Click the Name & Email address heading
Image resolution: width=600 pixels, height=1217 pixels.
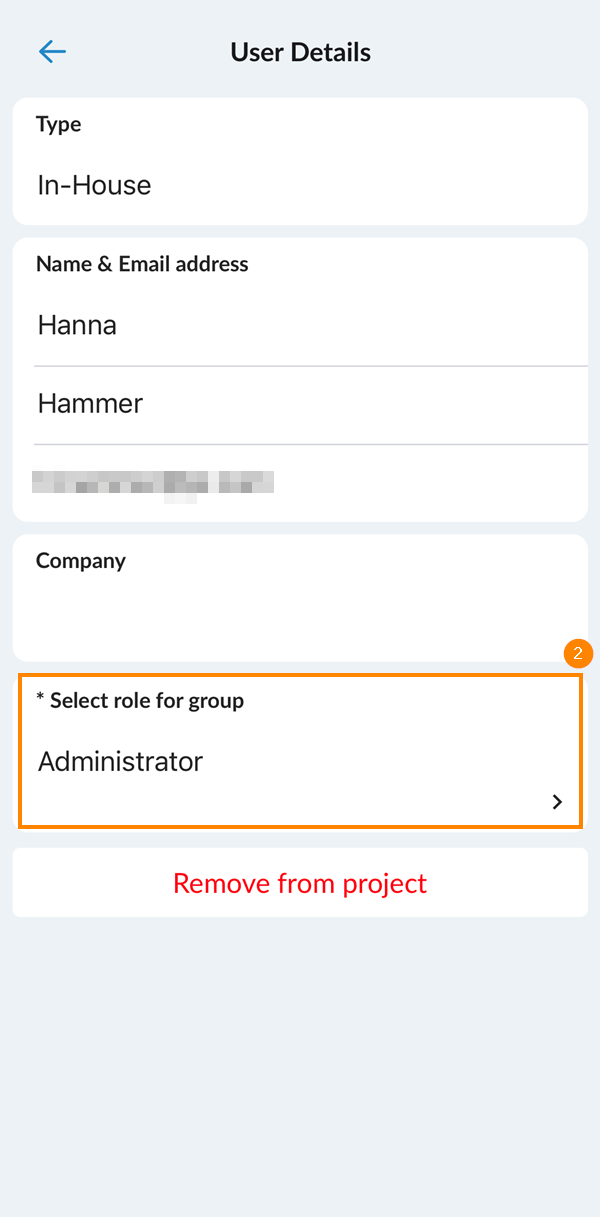coord(142,264)
